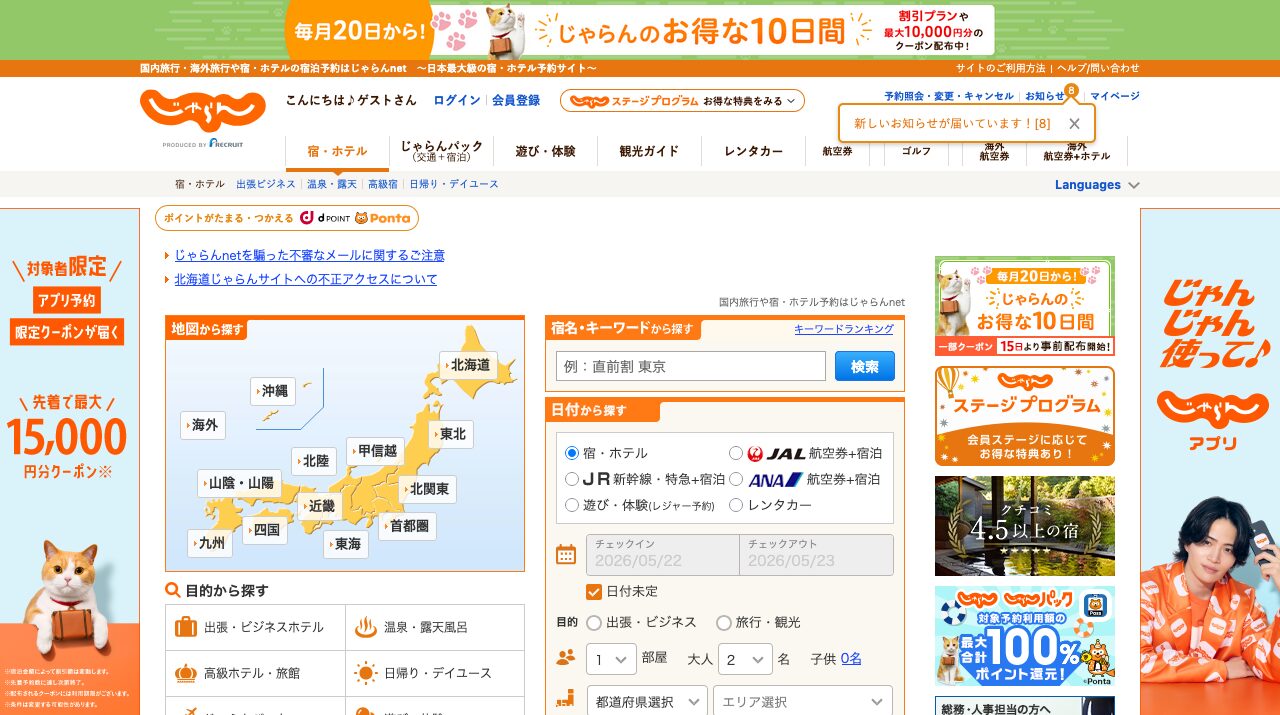Select JR 新幹線・特急+宿泊 radio option
Screen dimensions: 1280x715
[572, 479]
